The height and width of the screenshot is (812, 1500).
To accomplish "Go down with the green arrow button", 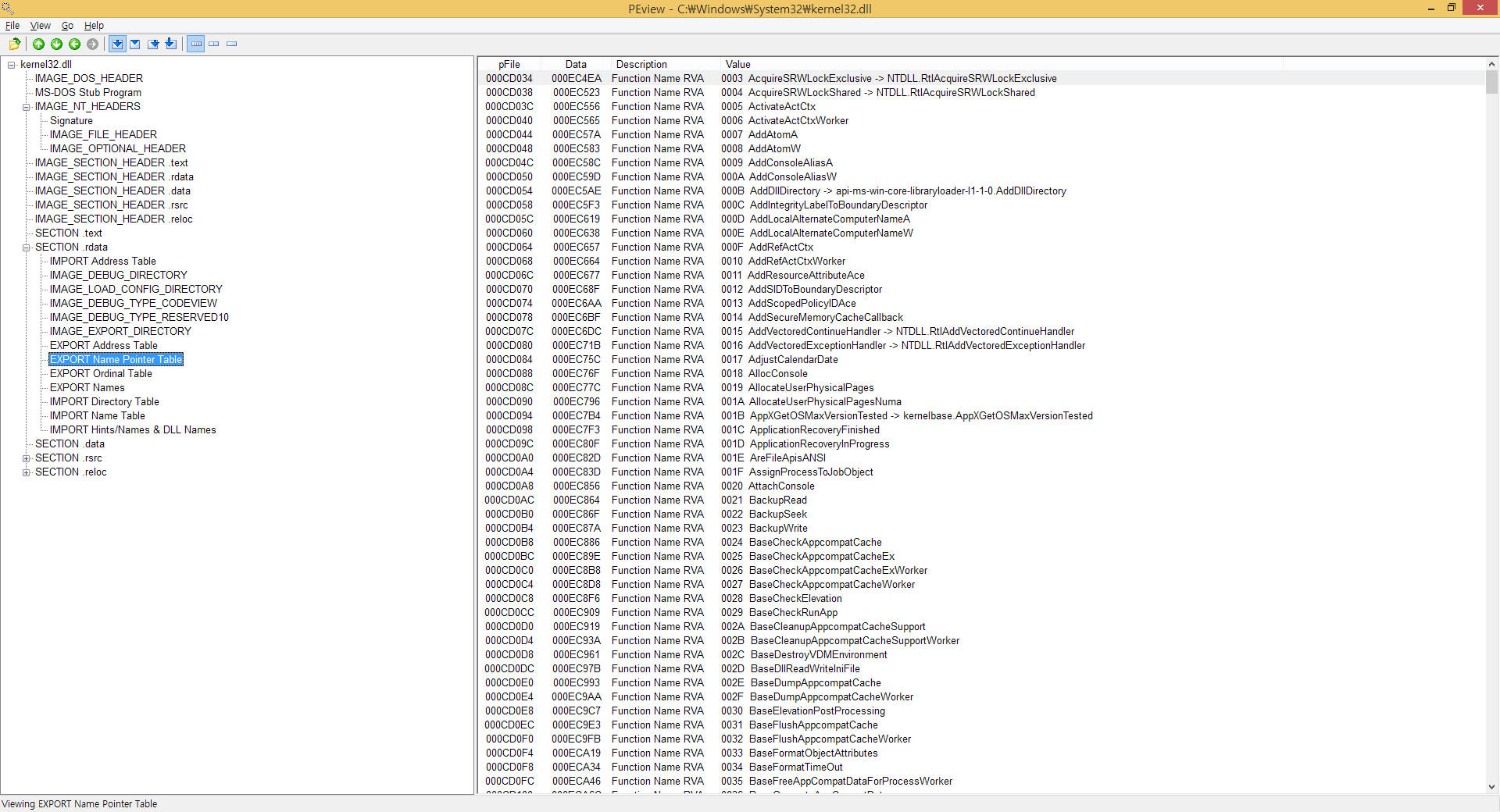I will click(x=56, y=44).
